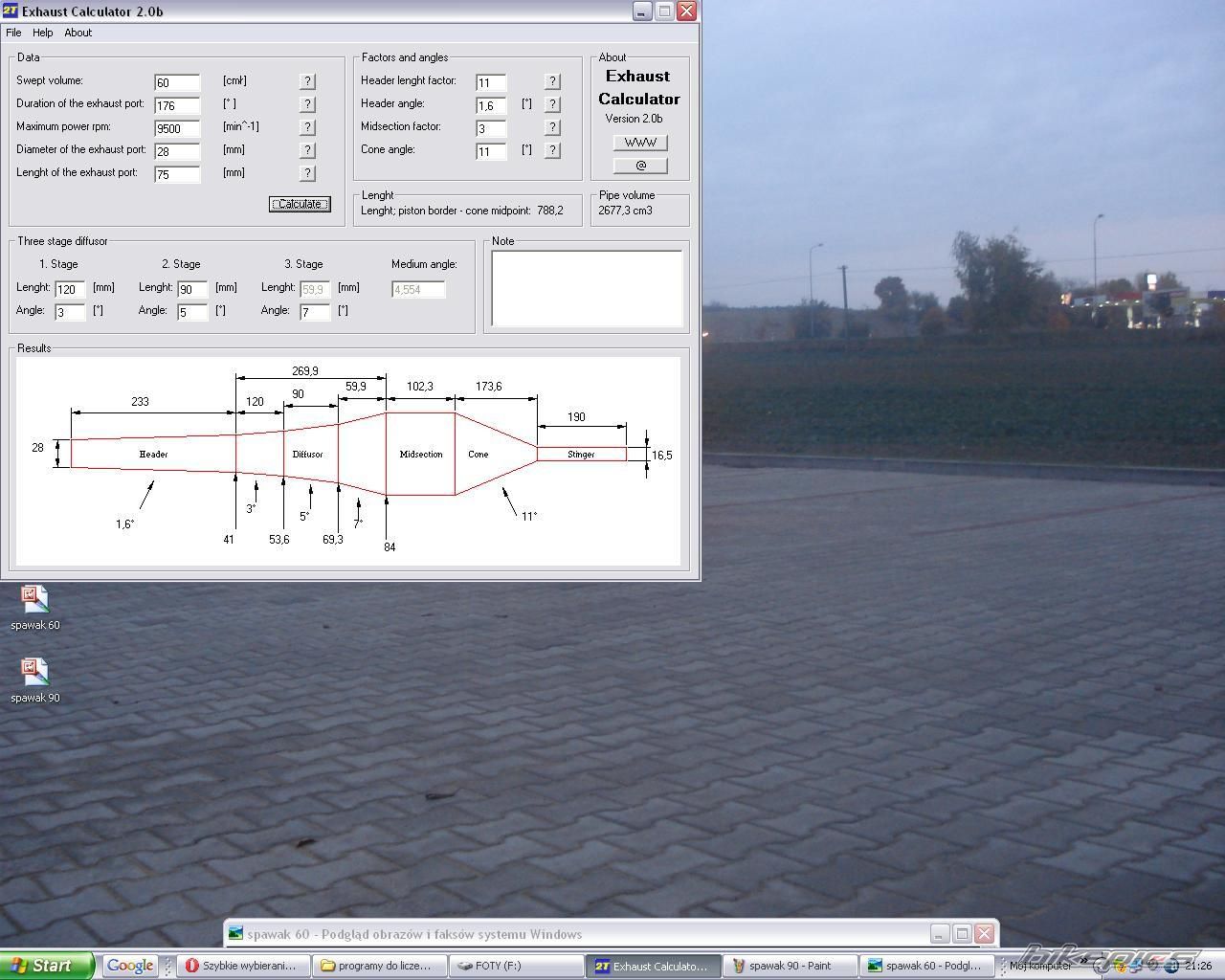Switch to spawak 90 - Paint taskbar item
This screenshot has width=1225, height=980.
coord(789,966)
